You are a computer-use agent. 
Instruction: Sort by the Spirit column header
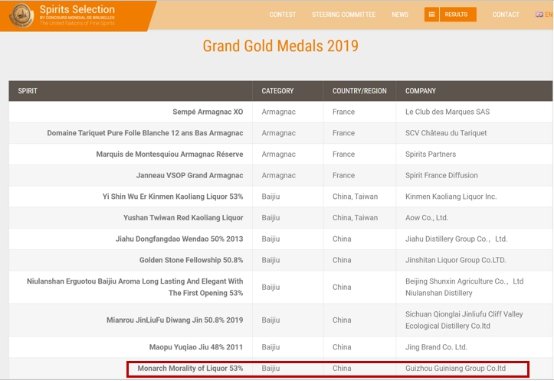tap(28, 91)
